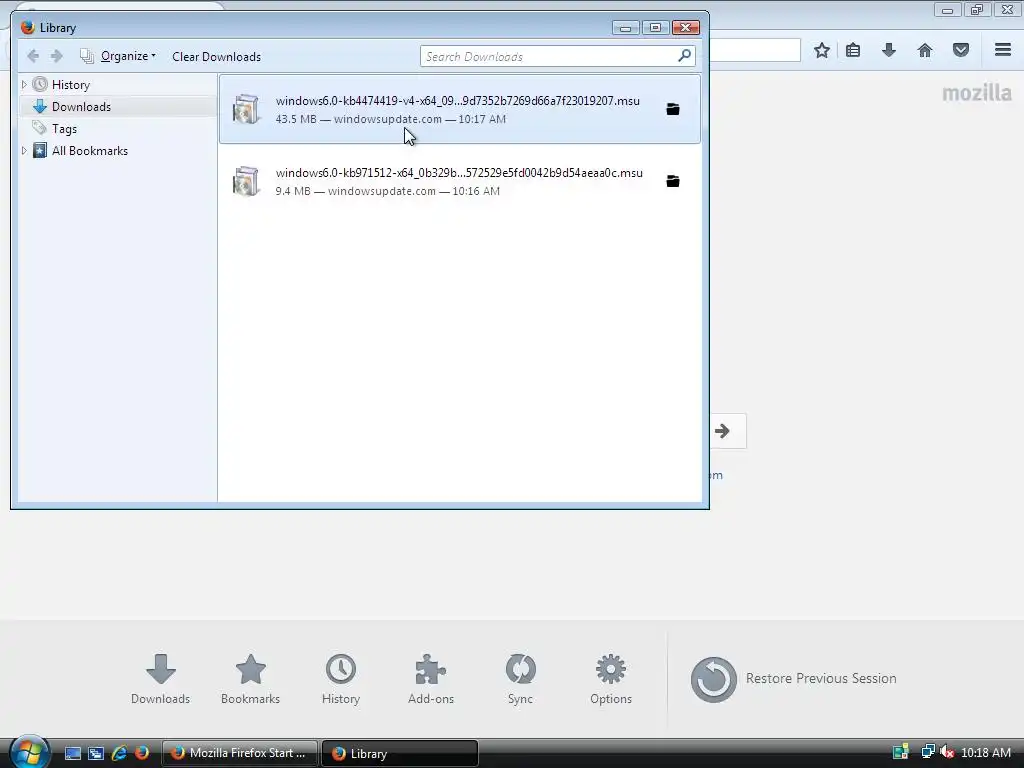Launch Internet Explorer from quick launch

(x=119, y=753)
